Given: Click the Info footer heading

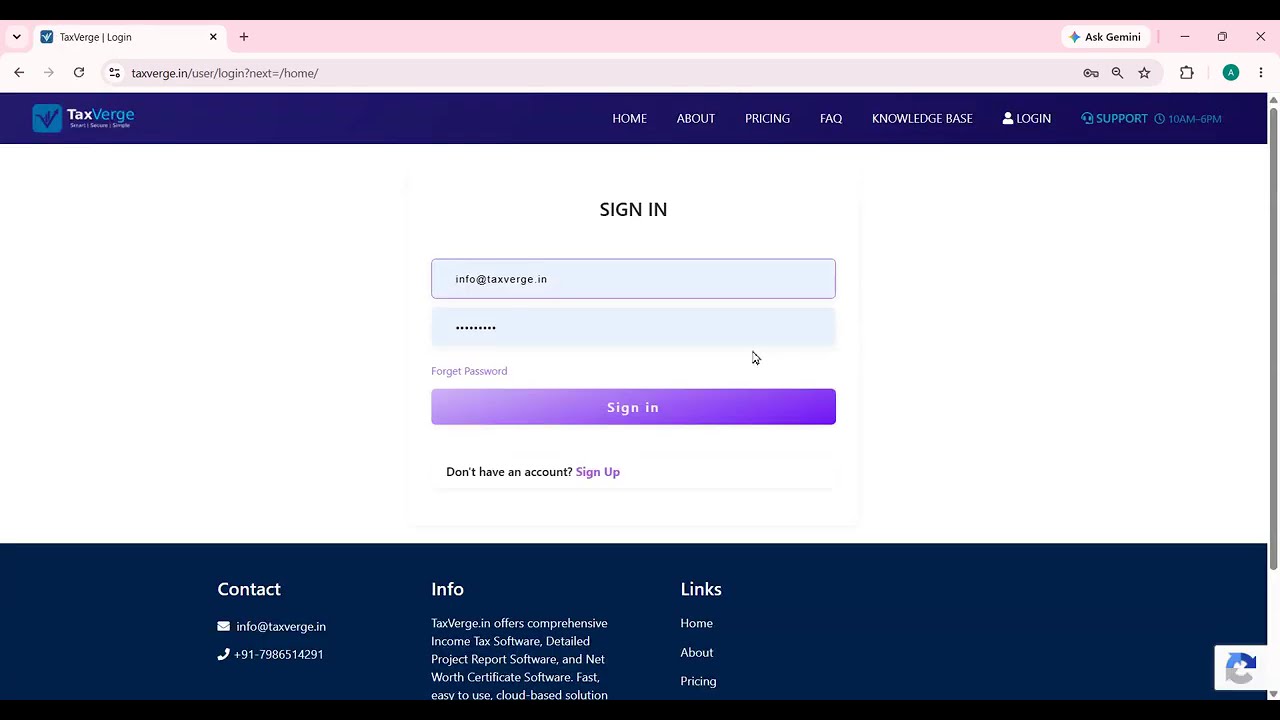Looking at the screenshot, I should pos(447,589).
